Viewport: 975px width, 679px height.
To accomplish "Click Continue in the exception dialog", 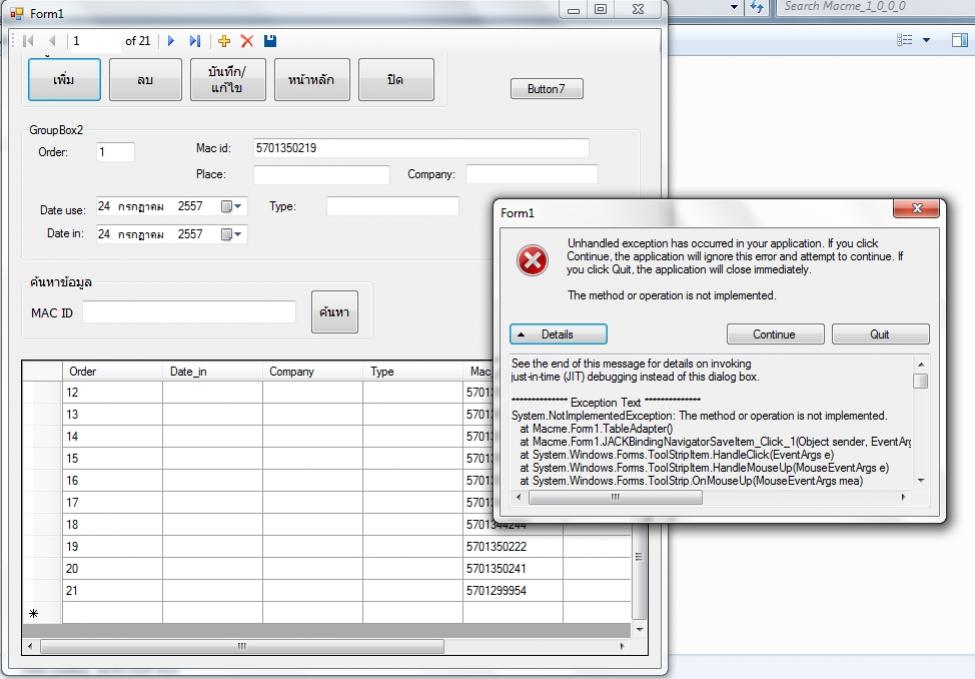I will 775,334.
